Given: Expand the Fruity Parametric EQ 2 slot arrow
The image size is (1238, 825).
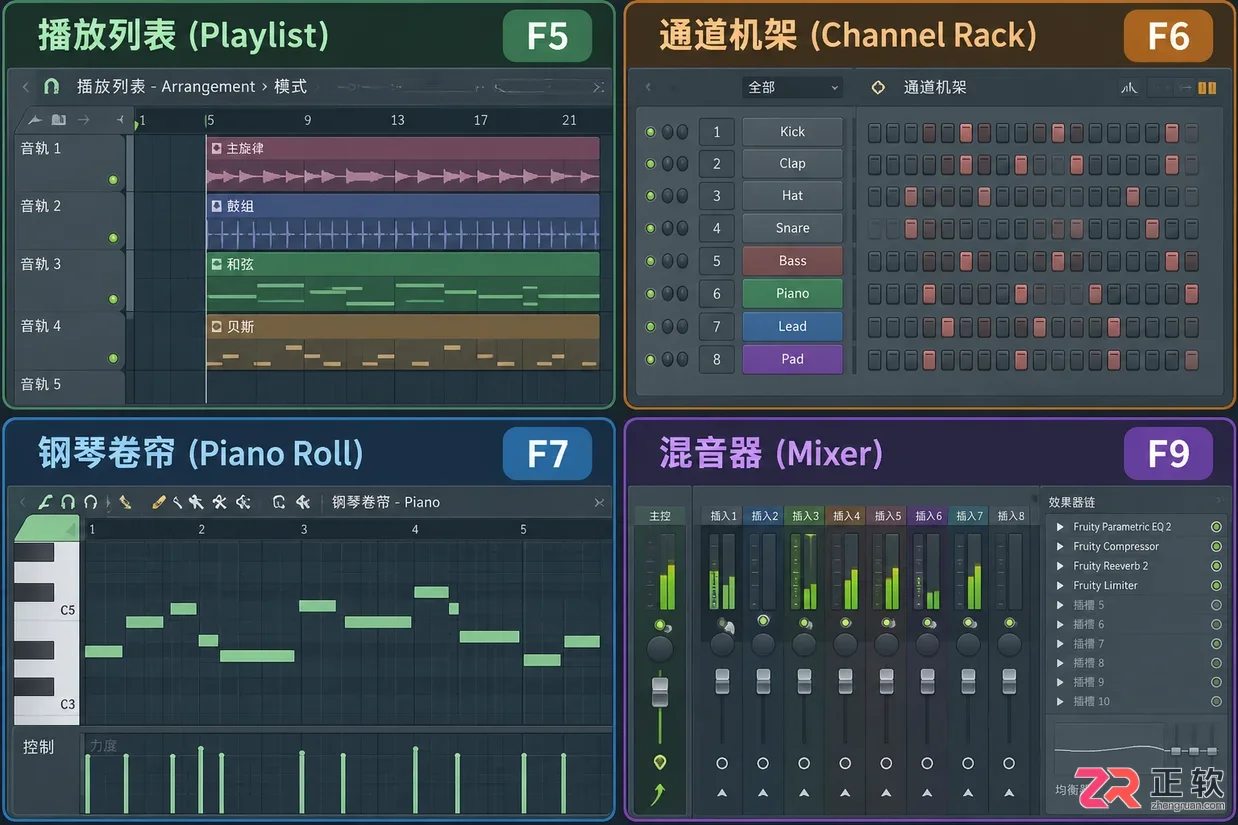Looking at the screenshot, I should 1060,527.
